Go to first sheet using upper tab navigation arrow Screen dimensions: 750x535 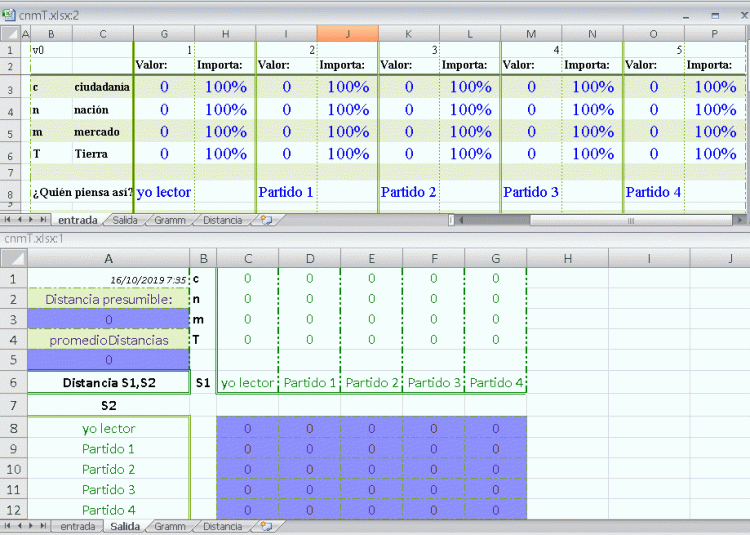pyautogui.click(x=8, y=220)
